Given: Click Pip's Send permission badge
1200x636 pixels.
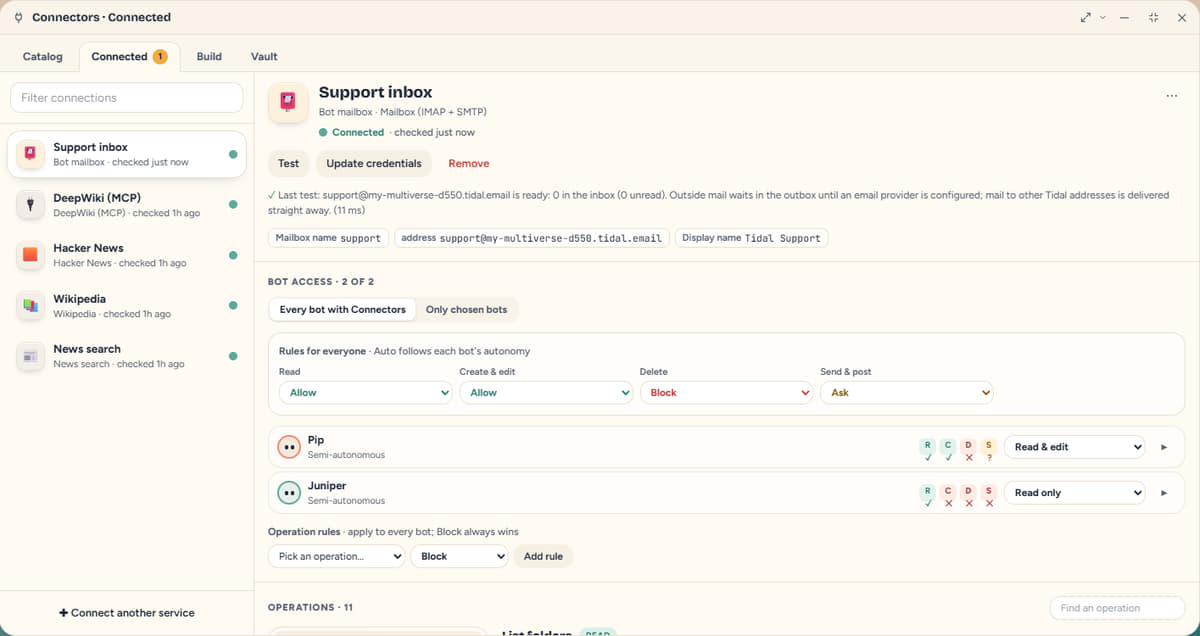Looking at the screenshot, I should [x=989, y=450].
